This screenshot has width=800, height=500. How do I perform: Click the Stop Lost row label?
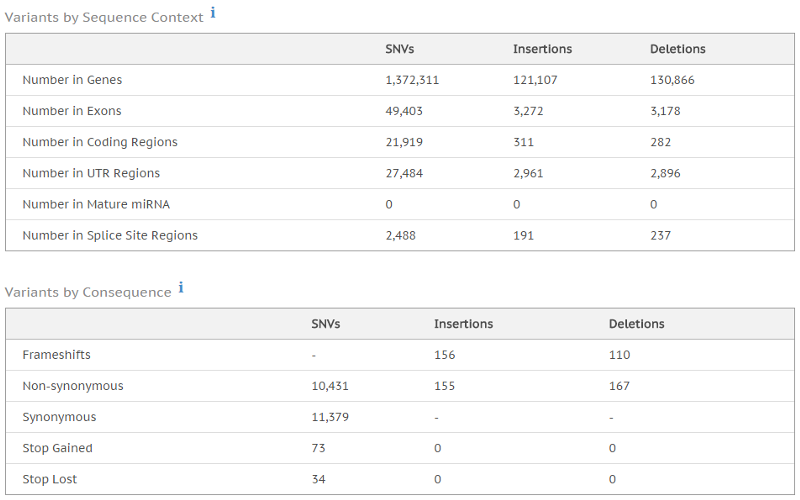(50, 479)
